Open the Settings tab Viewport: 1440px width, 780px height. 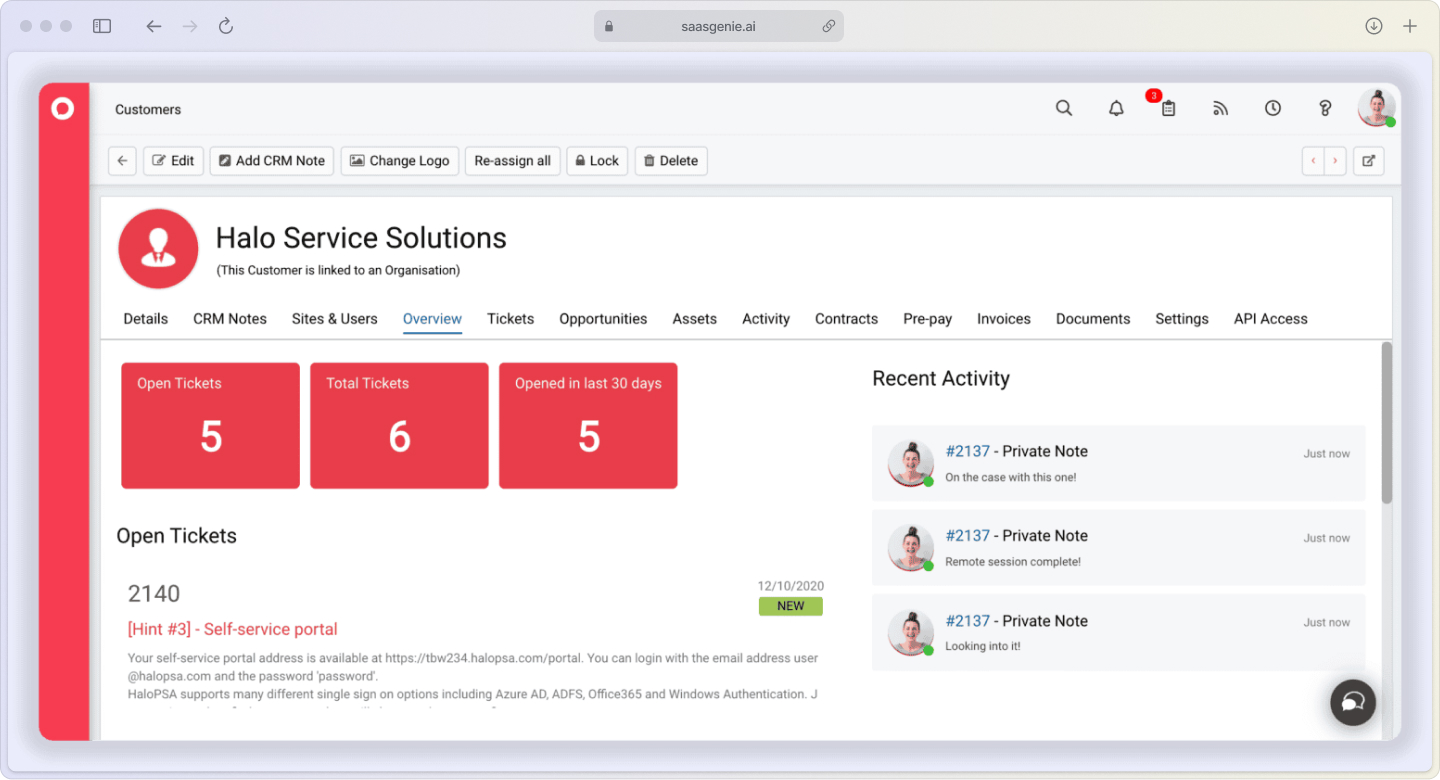coord(1182,319)
